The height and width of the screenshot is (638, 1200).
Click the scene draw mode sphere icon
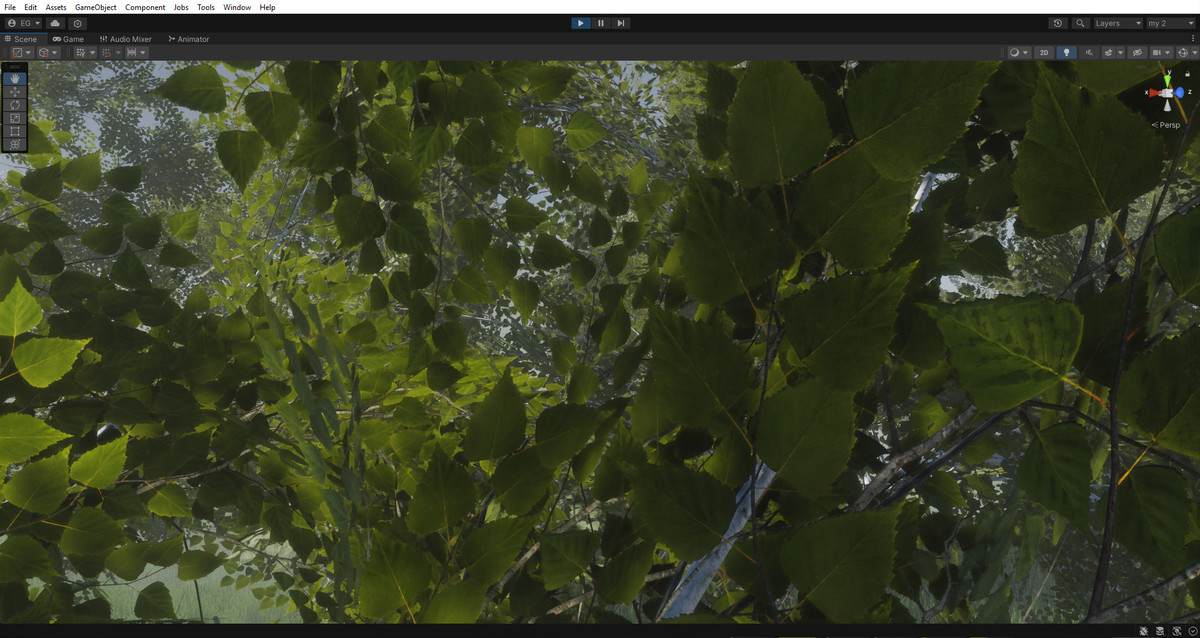point(1014,52)
